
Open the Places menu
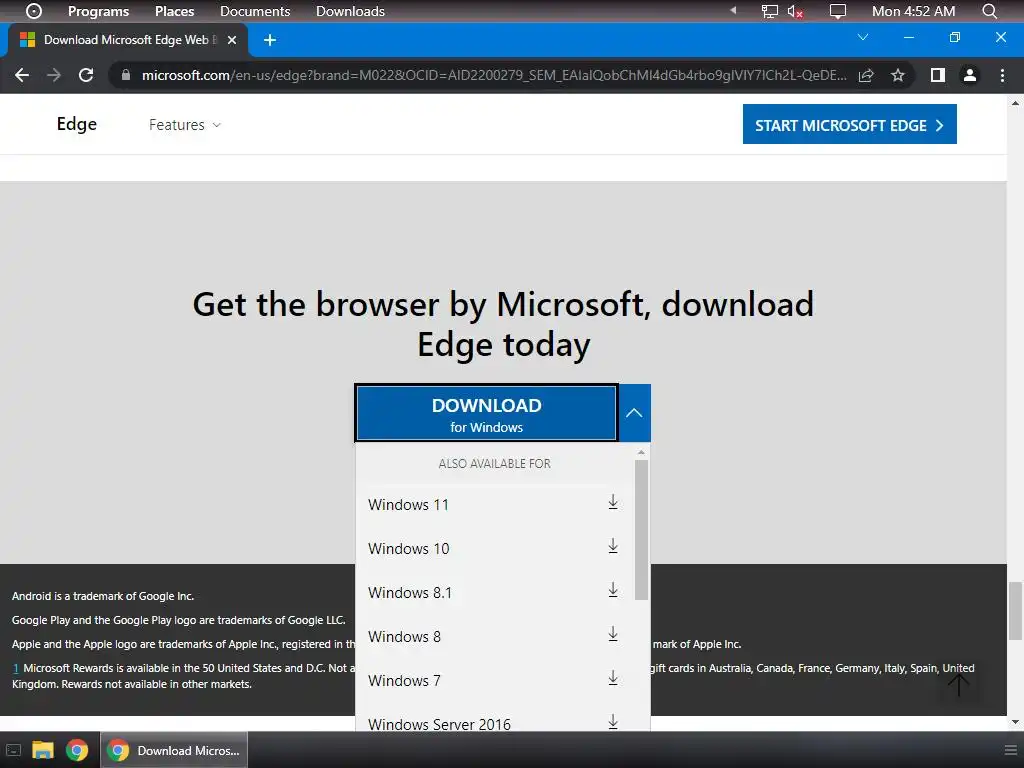[x=174, y=11]
